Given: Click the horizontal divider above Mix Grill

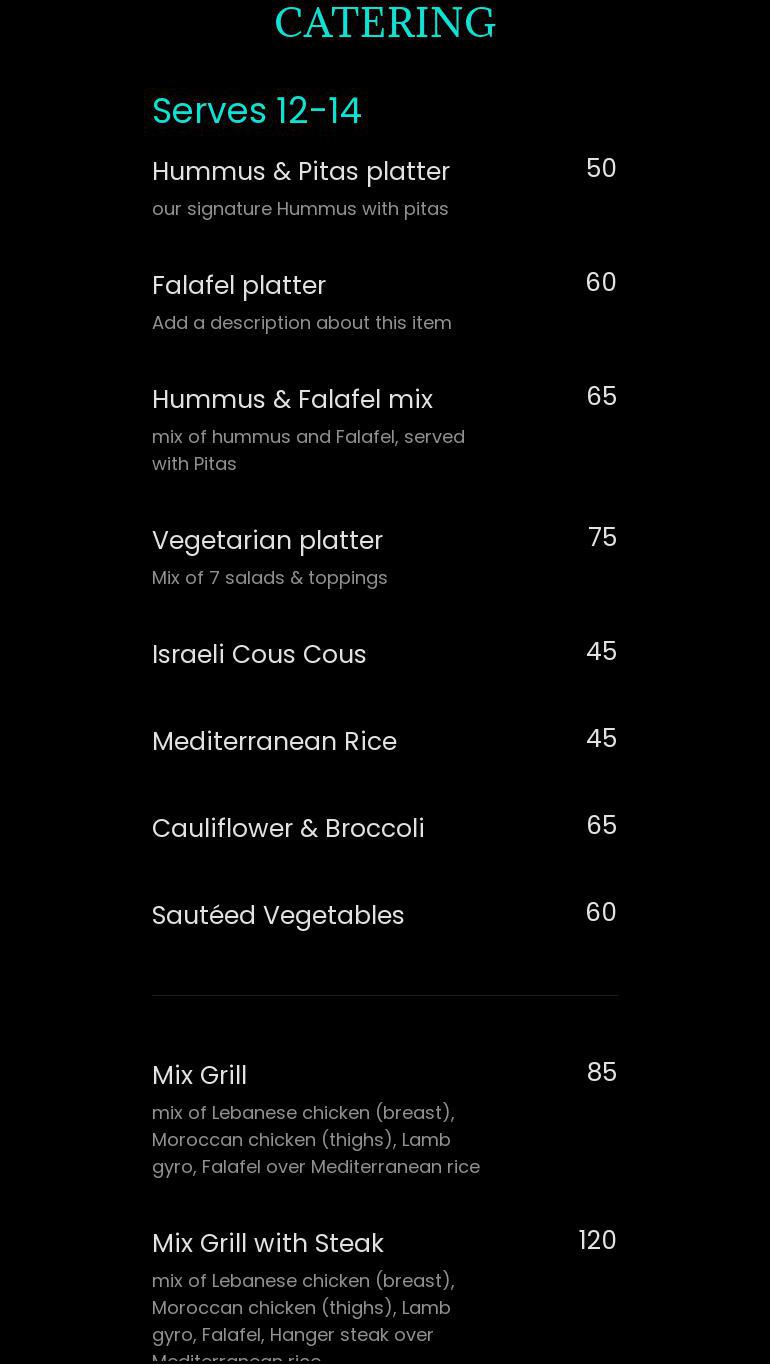Looking at the screenshot, I should (x=385, y=995).
